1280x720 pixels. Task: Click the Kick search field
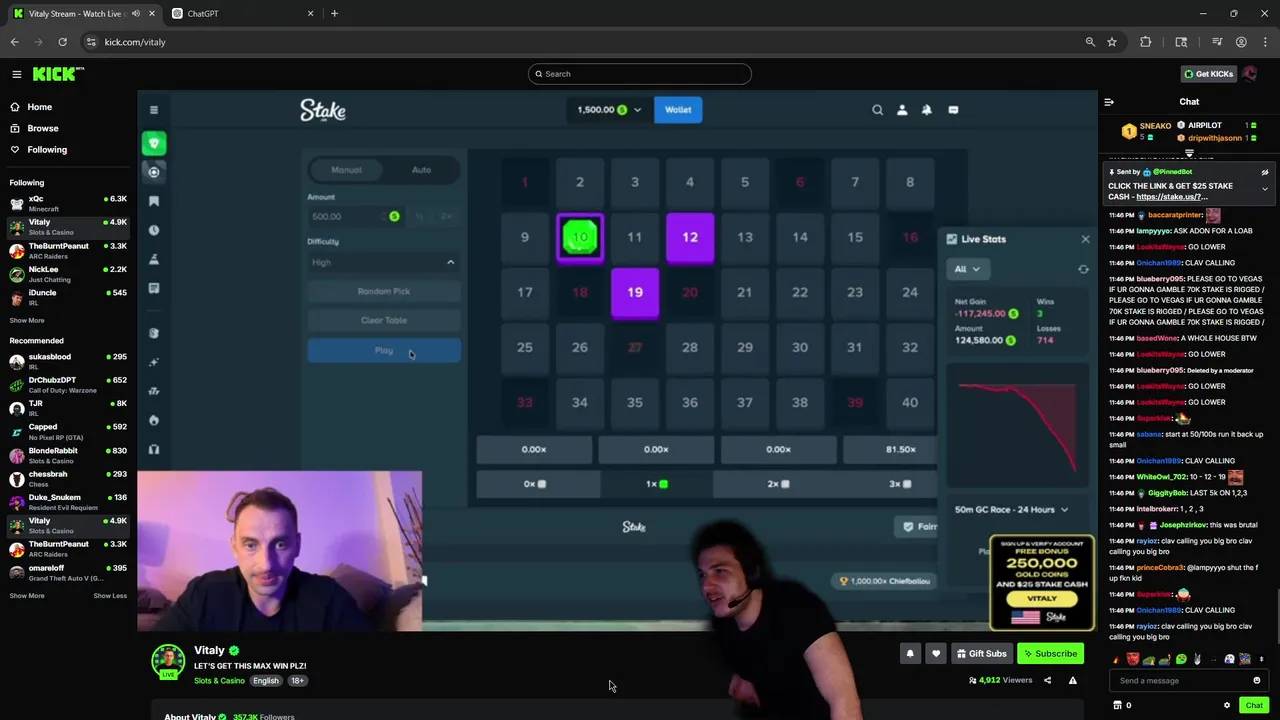click(639, 74)
